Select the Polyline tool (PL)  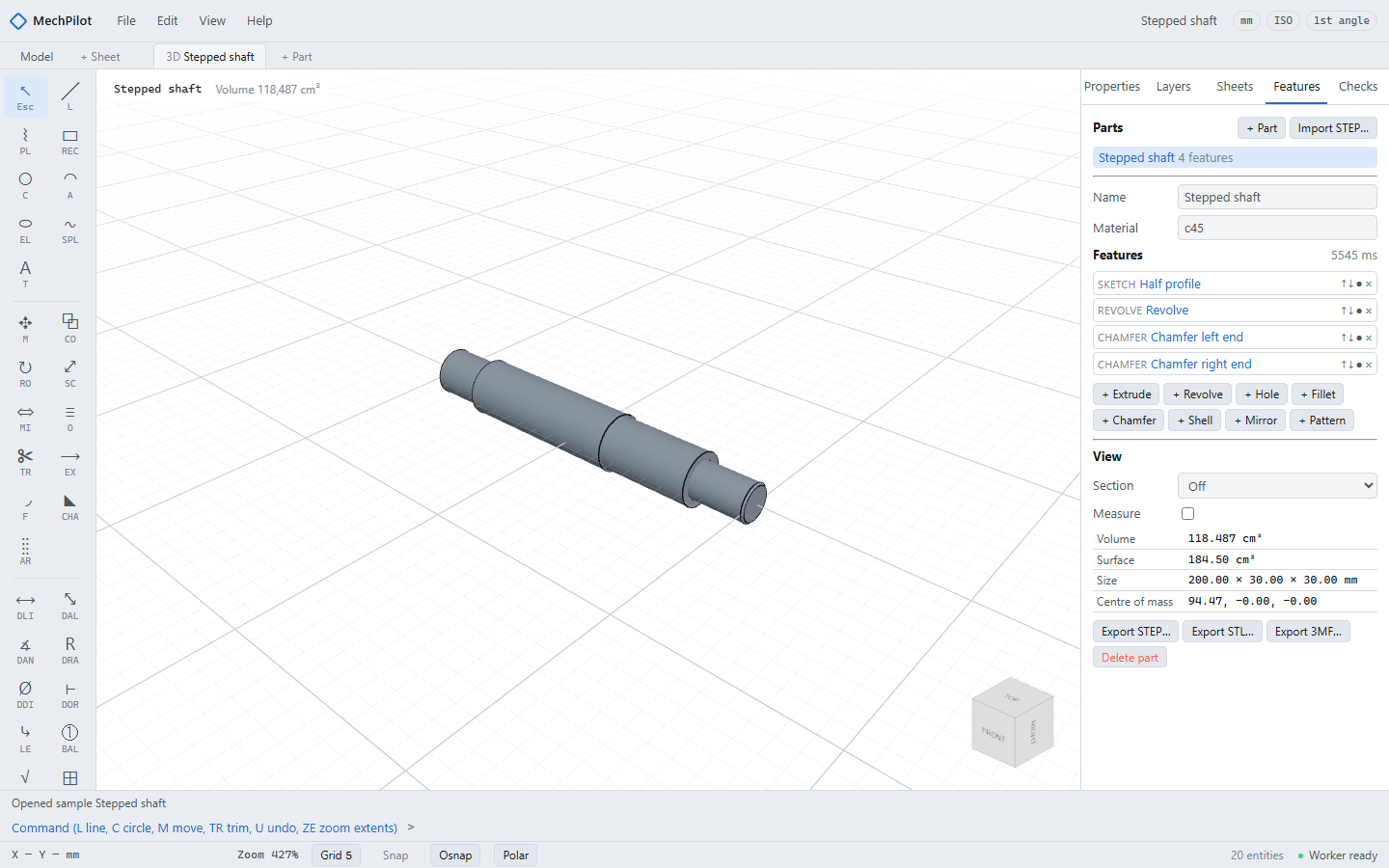click(x=25, y=141)
